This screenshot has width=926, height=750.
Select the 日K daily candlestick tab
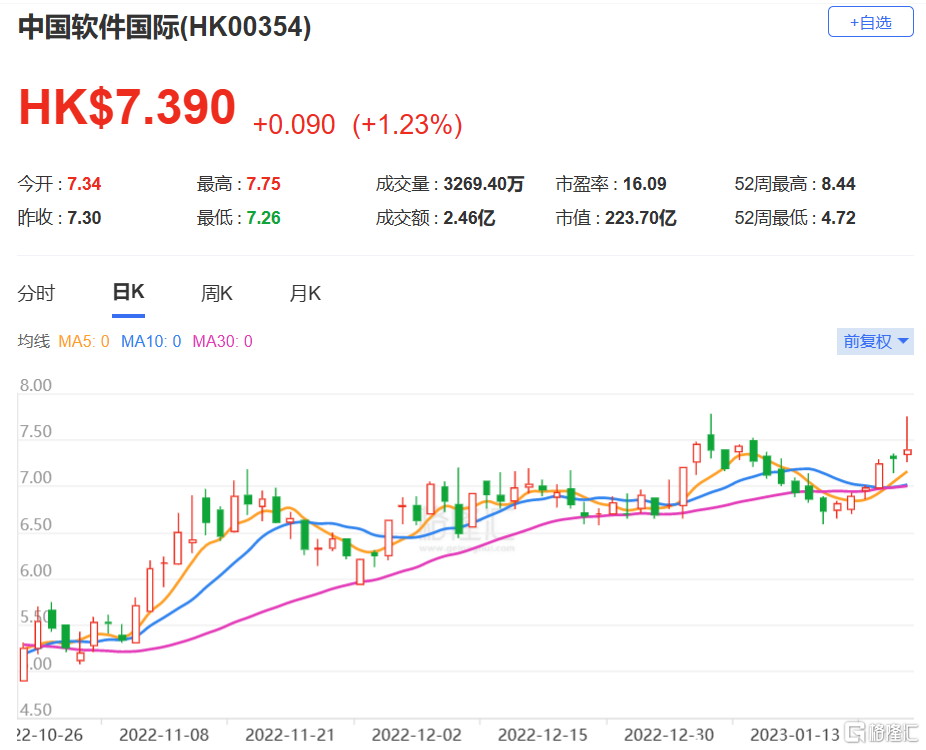128,293
